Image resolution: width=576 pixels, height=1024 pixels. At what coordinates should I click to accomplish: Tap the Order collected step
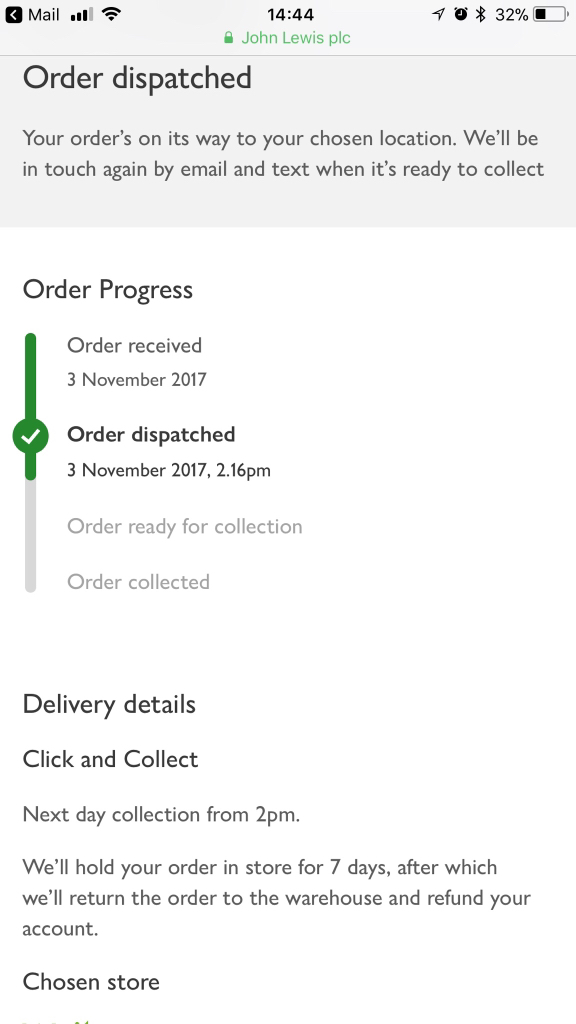coord(138,582)
